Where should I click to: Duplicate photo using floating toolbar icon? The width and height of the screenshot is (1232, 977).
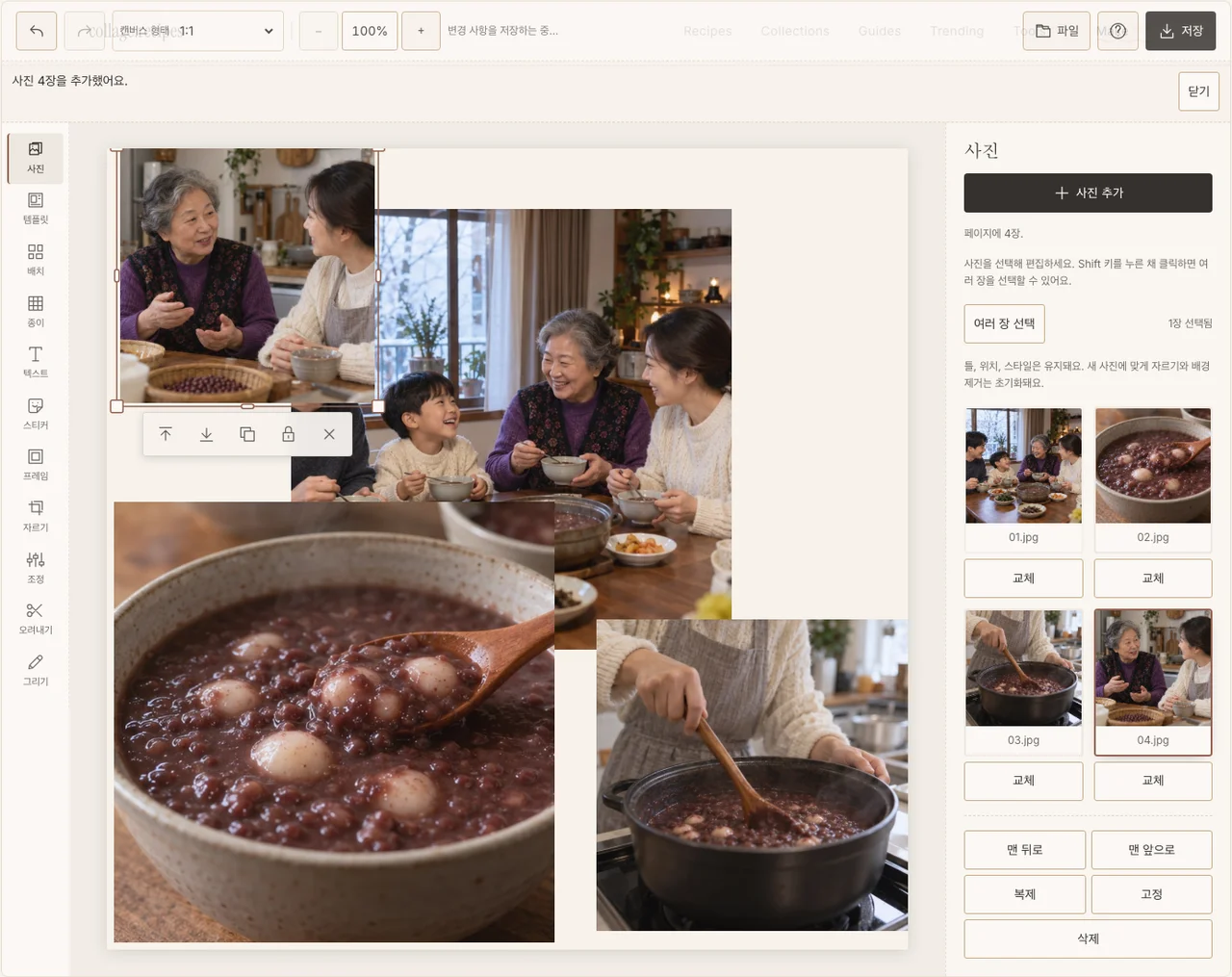tap(247, 434)
